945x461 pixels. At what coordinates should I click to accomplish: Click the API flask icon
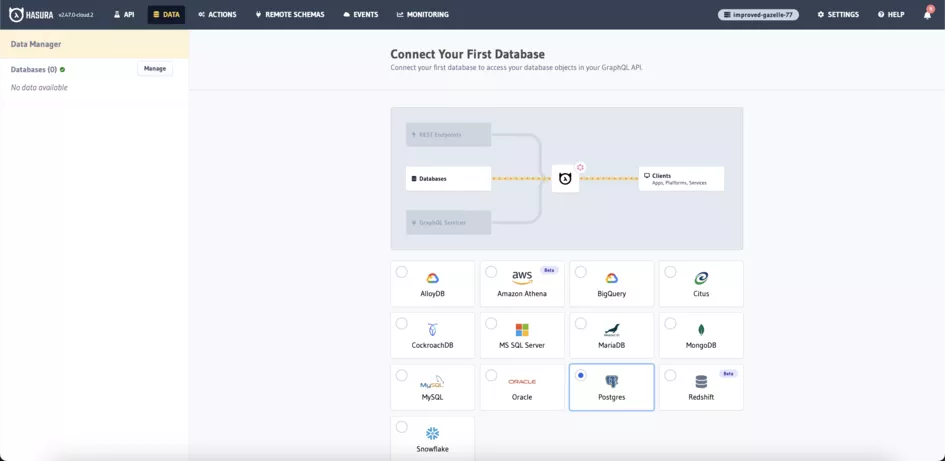click(x=117, y=14)
